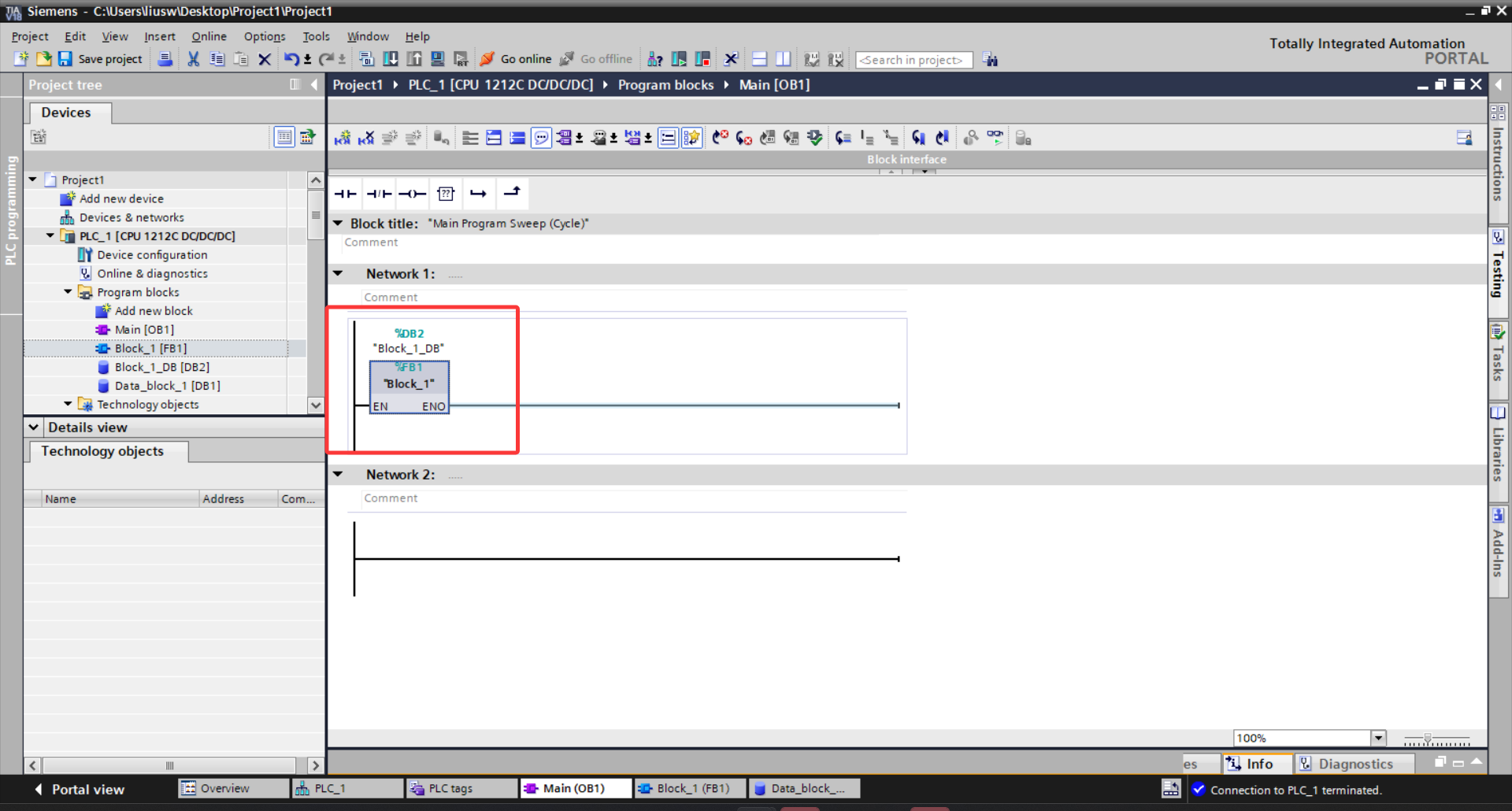Adjust the editor zoom slider
This screenshot has width=1512, height=811.
[x=1428, y=739]
